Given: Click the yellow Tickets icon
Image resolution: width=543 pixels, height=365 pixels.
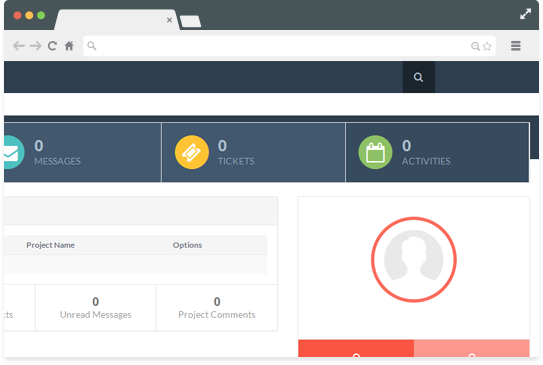Looking at the screenshot, I should (192, 152).
